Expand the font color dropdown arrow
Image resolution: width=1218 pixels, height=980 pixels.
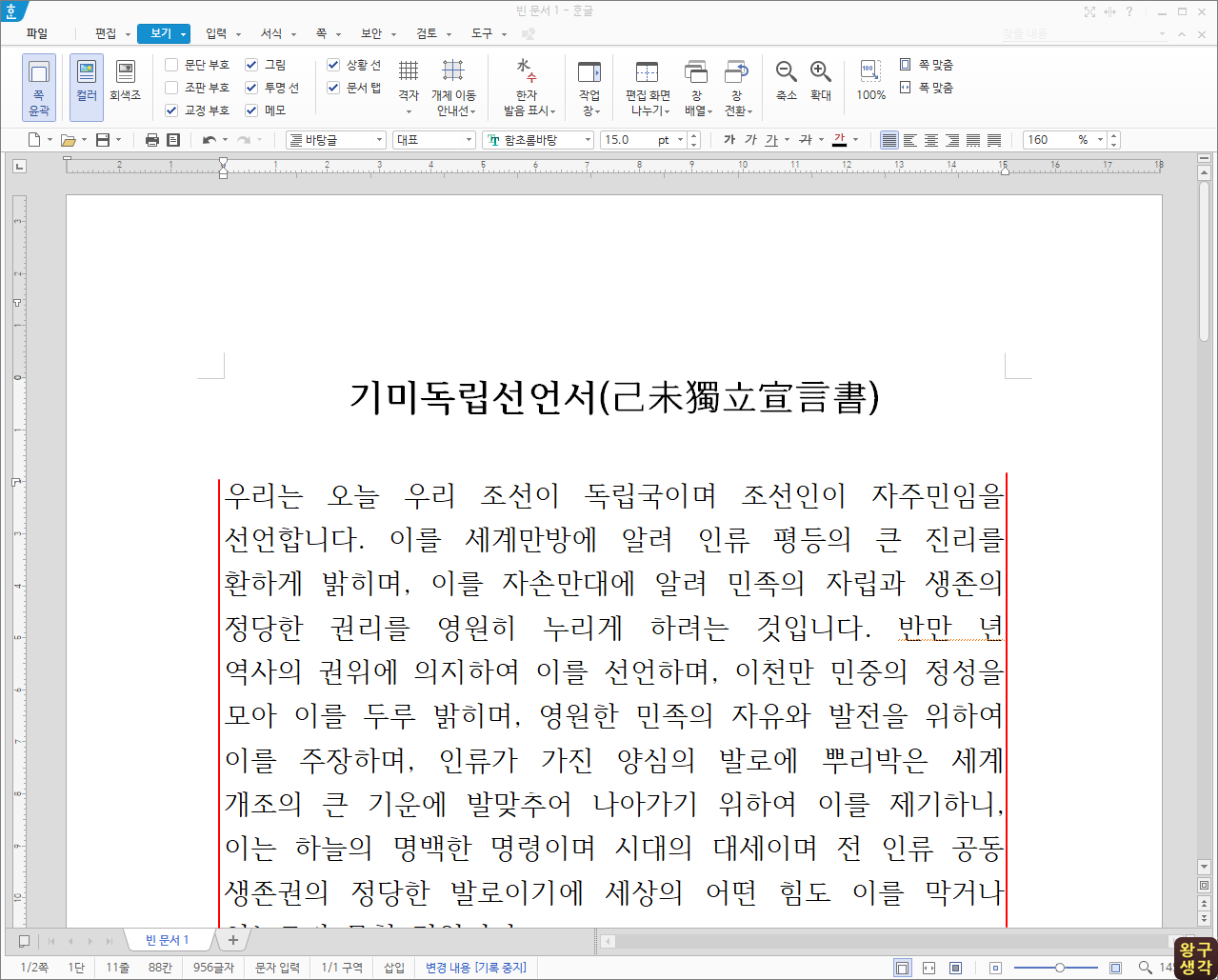[x=855, y=140]
